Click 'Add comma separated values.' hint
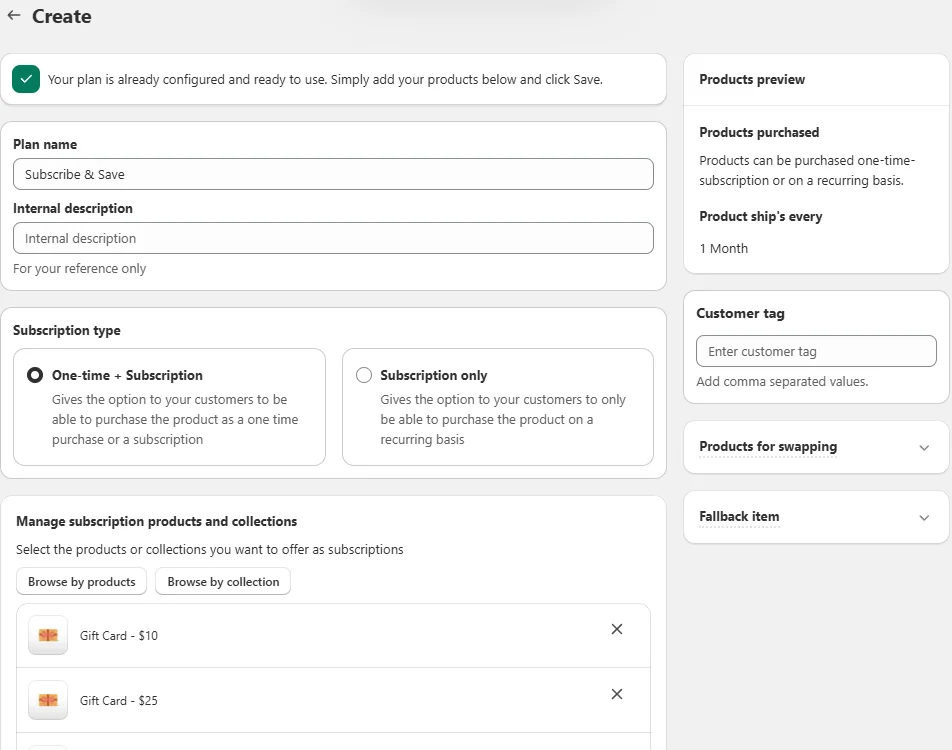The image size is (952, 750). (x=782, y=381)
